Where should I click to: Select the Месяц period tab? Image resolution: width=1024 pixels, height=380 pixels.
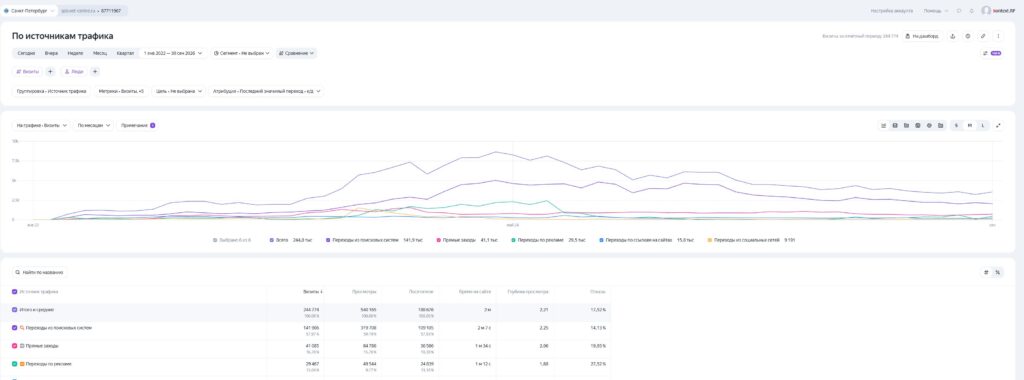click(x=100, y=54)
